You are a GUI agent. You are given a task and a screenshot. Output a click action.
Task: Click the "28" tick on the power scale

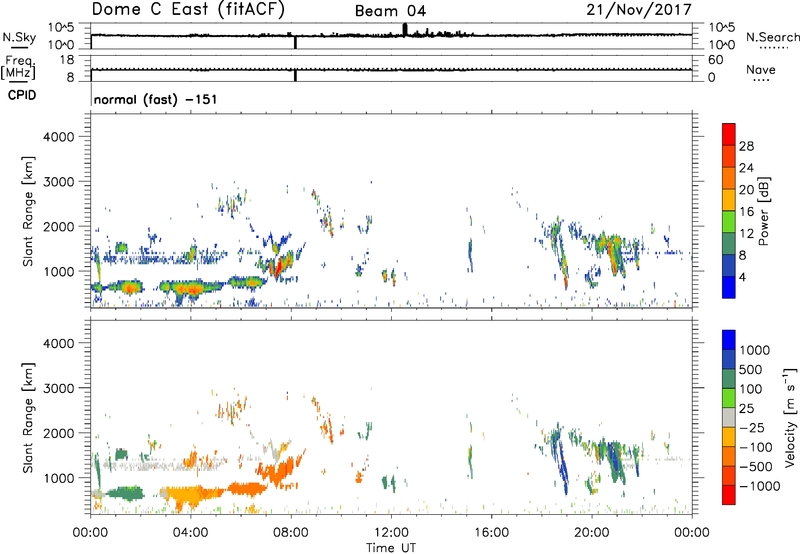(746, 146)
